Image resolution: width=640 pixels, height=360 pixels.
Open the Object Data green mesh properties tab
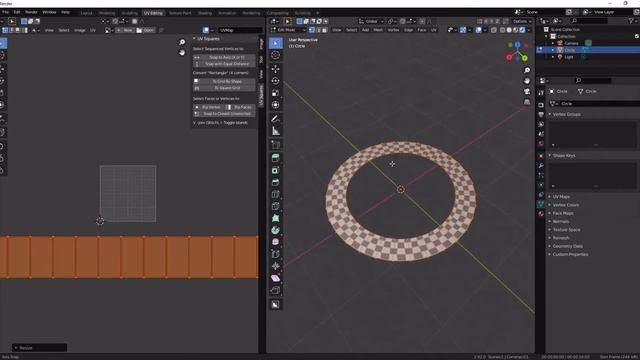point(541,204)
